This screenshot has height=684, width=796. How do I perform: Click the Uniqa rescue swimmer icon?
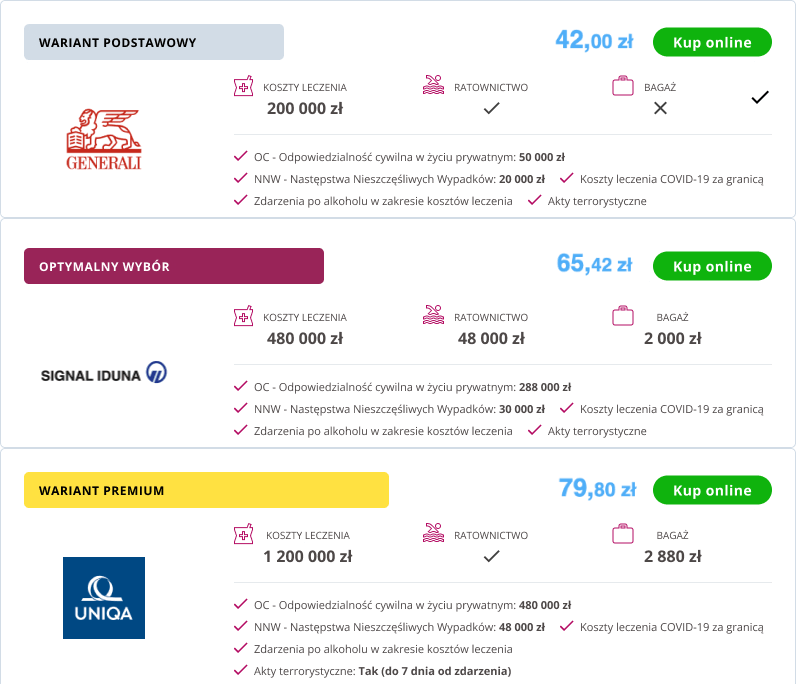[433, 534]
